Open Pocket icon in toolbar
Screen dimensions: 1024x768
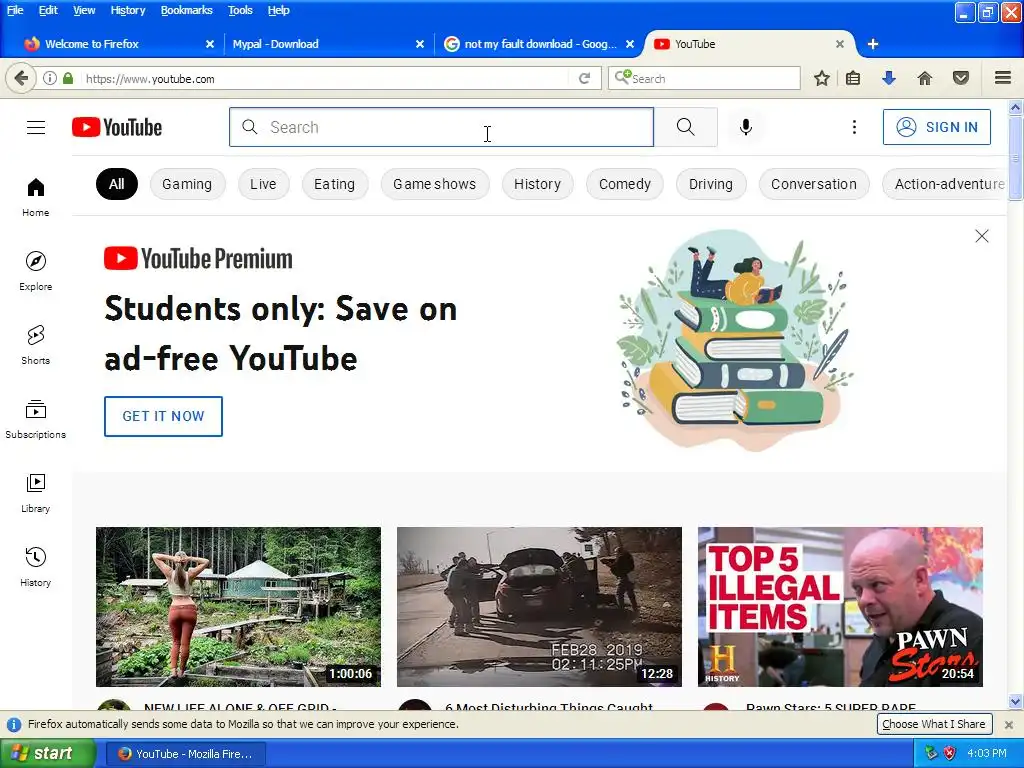[961, 78]
